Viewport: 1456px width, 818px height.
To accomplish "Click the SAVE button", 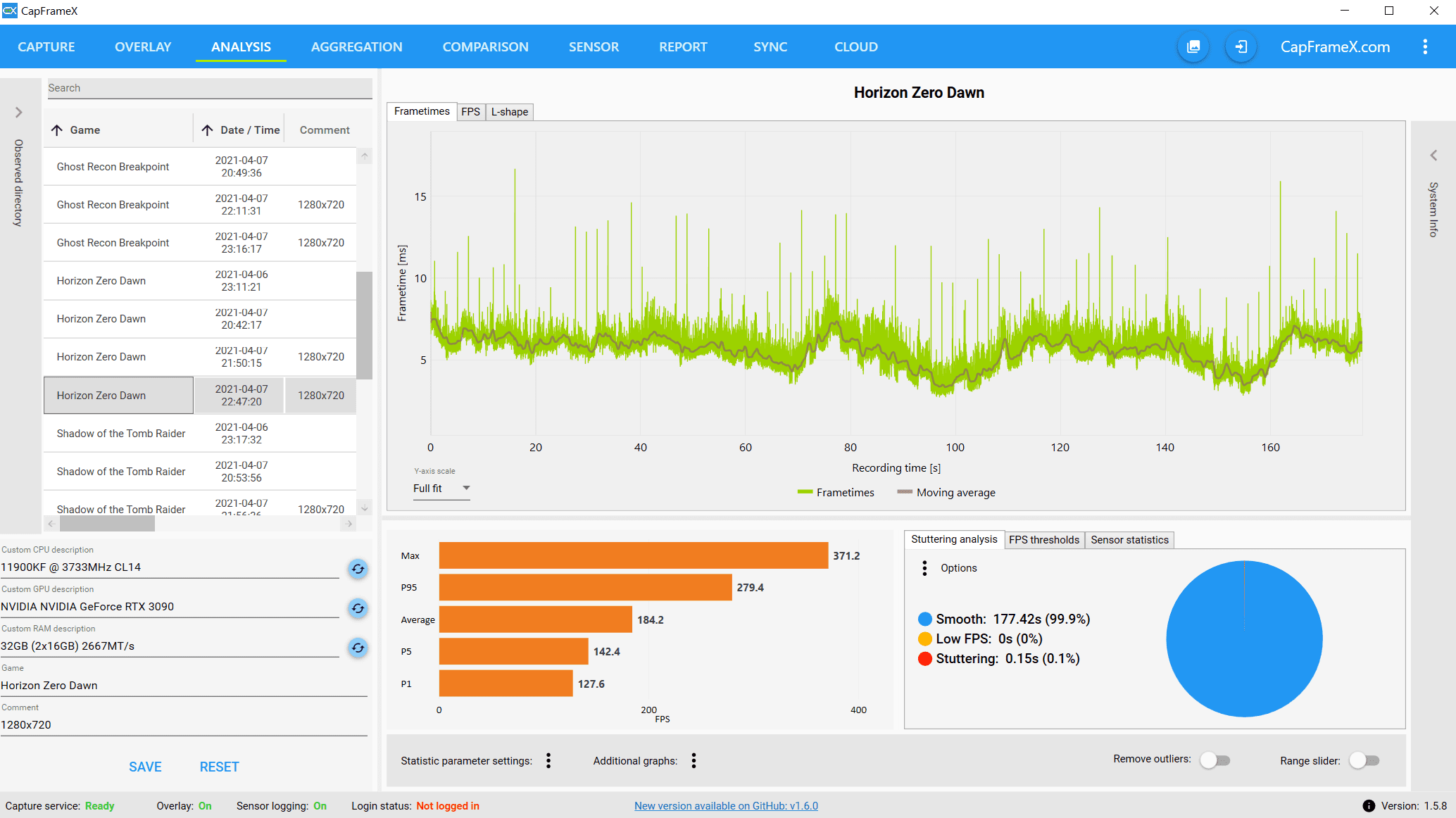I will tap(145, 767).
